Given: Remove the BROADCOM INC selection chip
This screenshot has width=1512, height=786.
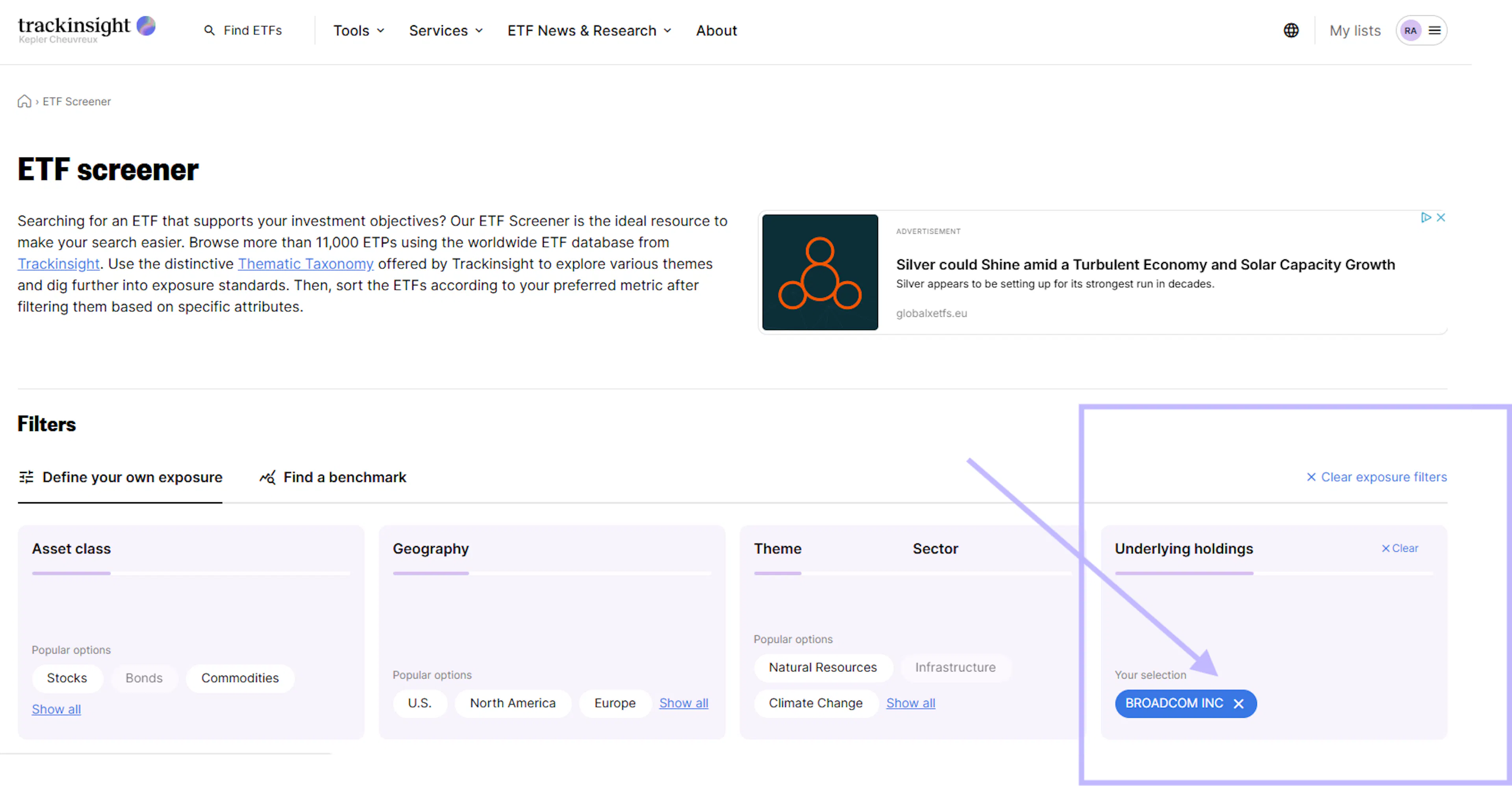Looking at the screenshot, I should [x=1238, y=703].
